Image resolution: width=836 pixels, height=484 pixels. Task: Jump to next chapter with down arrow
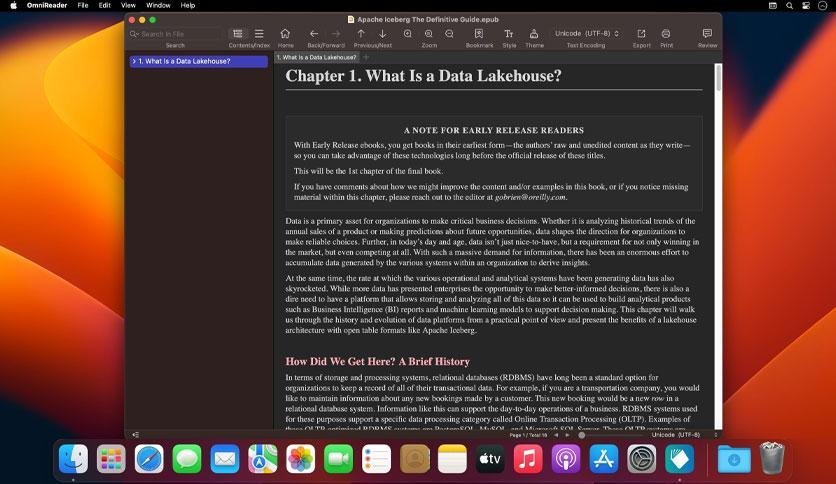tap(383, 34)
